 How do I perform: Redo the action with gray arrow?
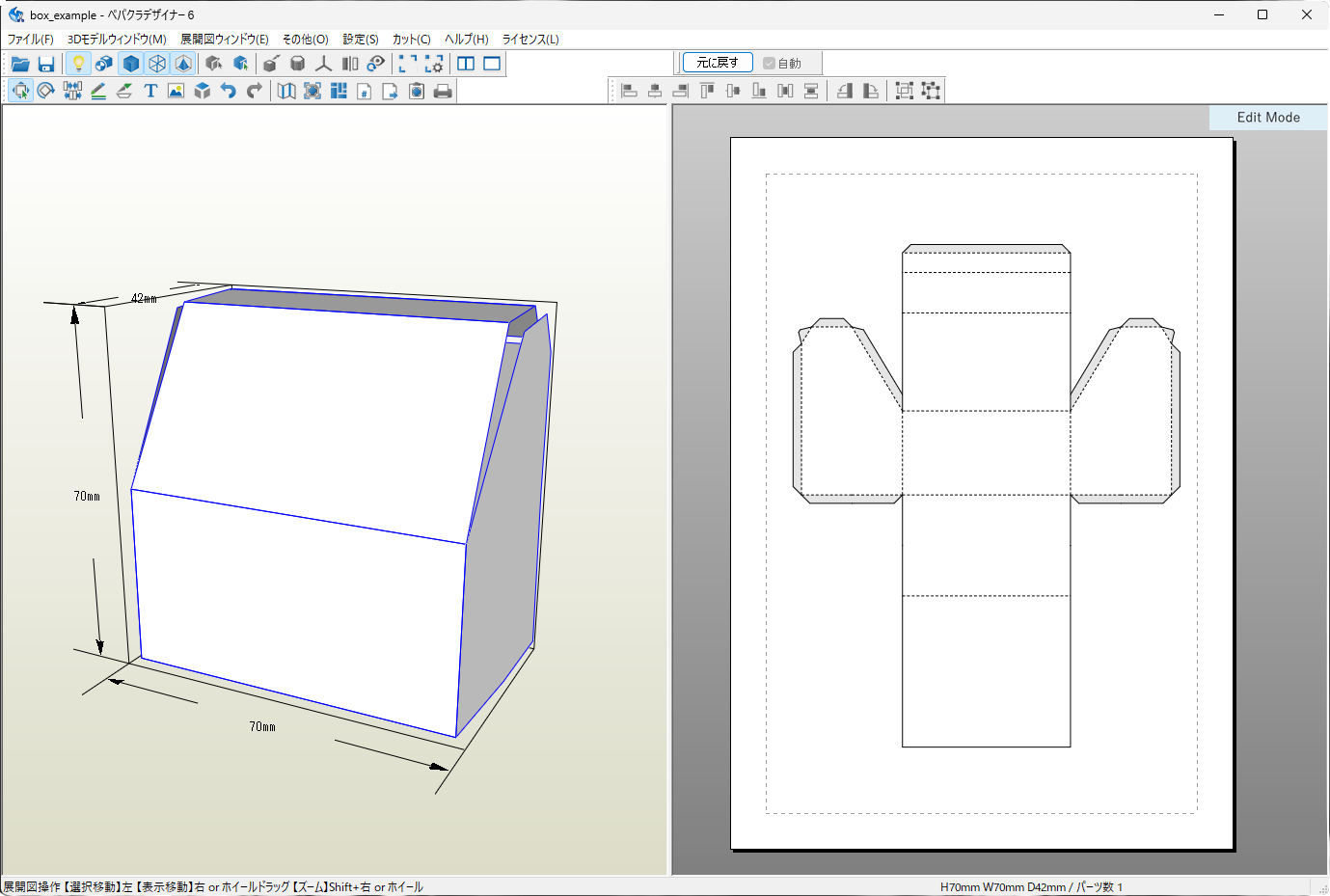pyautogui.click(x=255, y=91)
